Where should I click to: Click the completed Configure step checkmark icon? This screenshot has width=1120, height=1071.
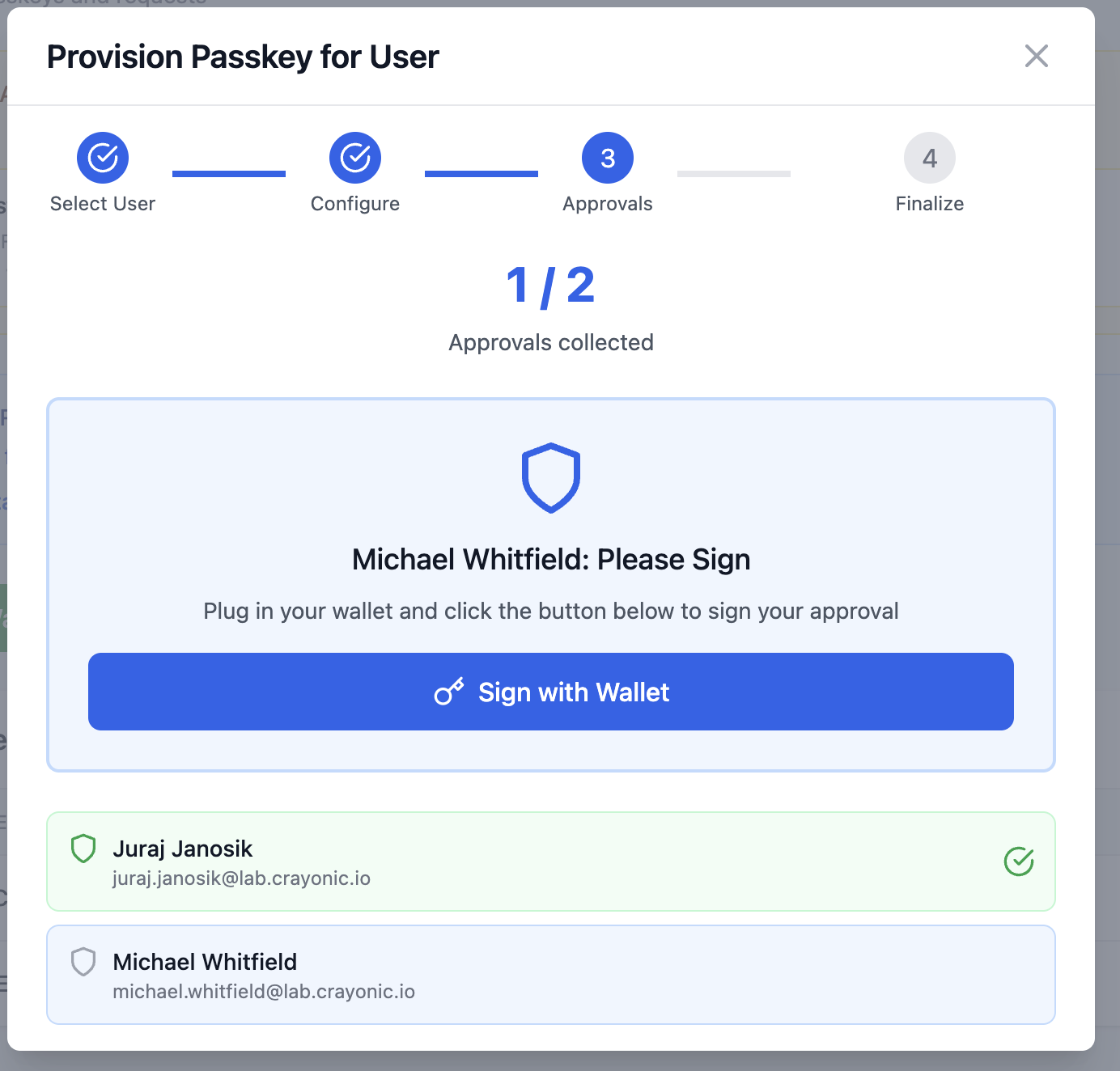[355, 158]
